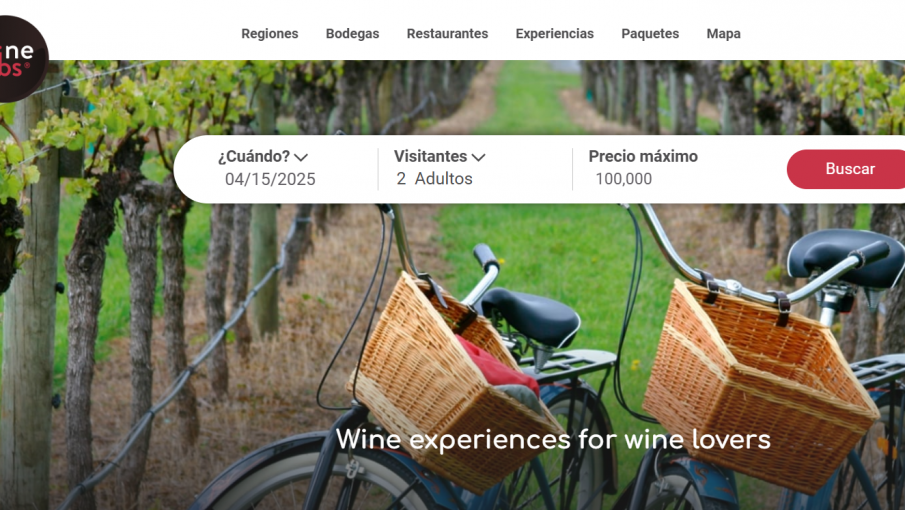This screenshot has height=510, width=905.
Task: Open the Regiones menu item
Action: 270,33
